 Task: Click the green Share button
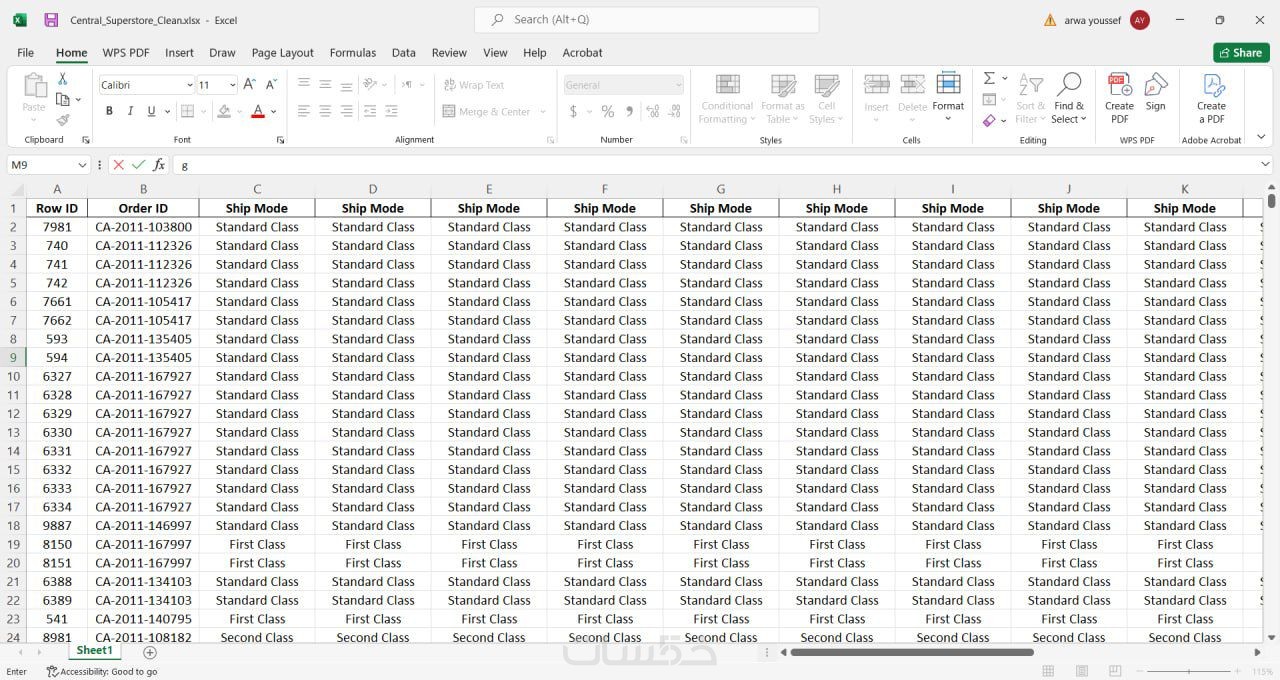(x=1241, y=53)
